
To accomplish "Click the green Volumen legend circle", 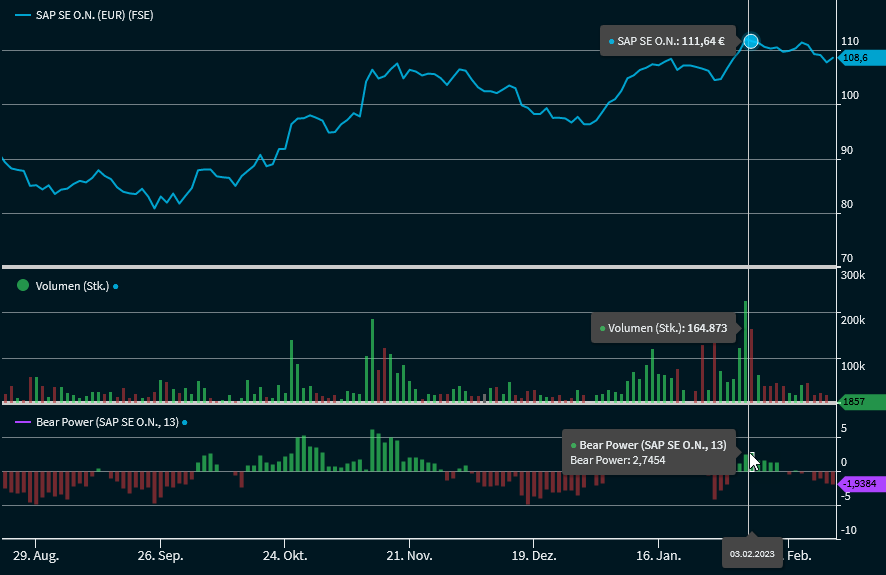I will click(23, 286).
